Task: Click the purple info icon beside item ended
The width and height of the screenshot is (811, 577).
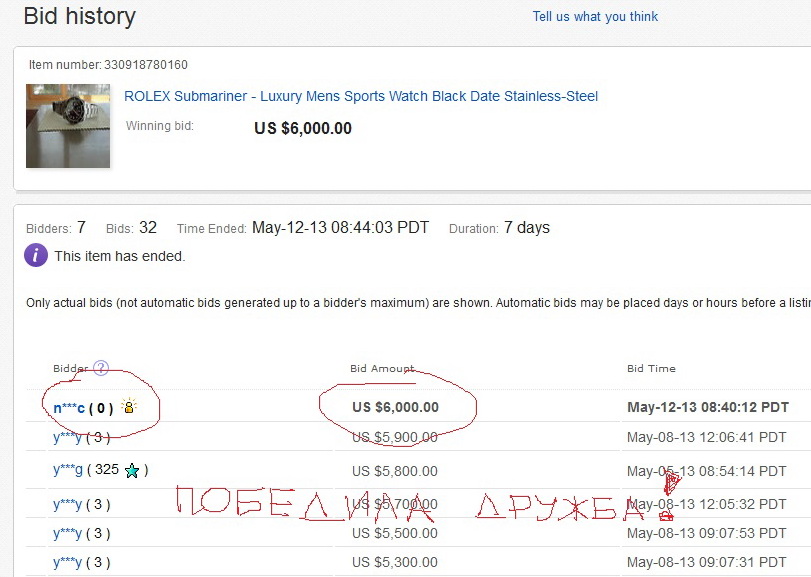Action: (36, 256)
